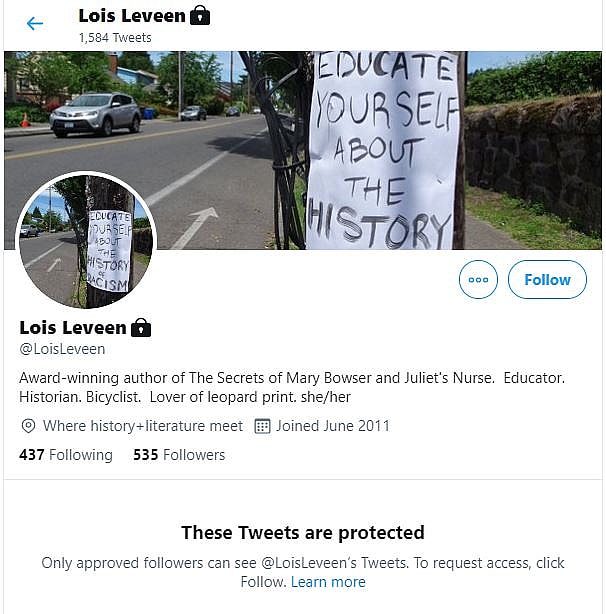Click the Joined June 2011 text

pyautogui.click(x=333, y=426)
